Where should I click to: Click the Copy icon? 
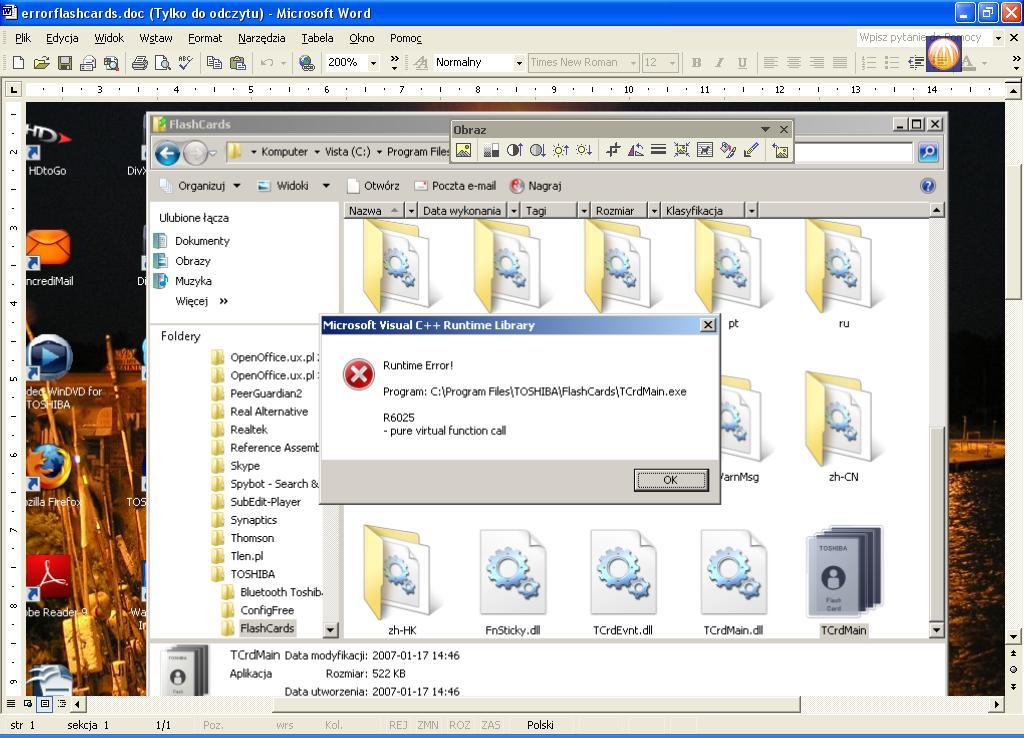coord(214,63)
